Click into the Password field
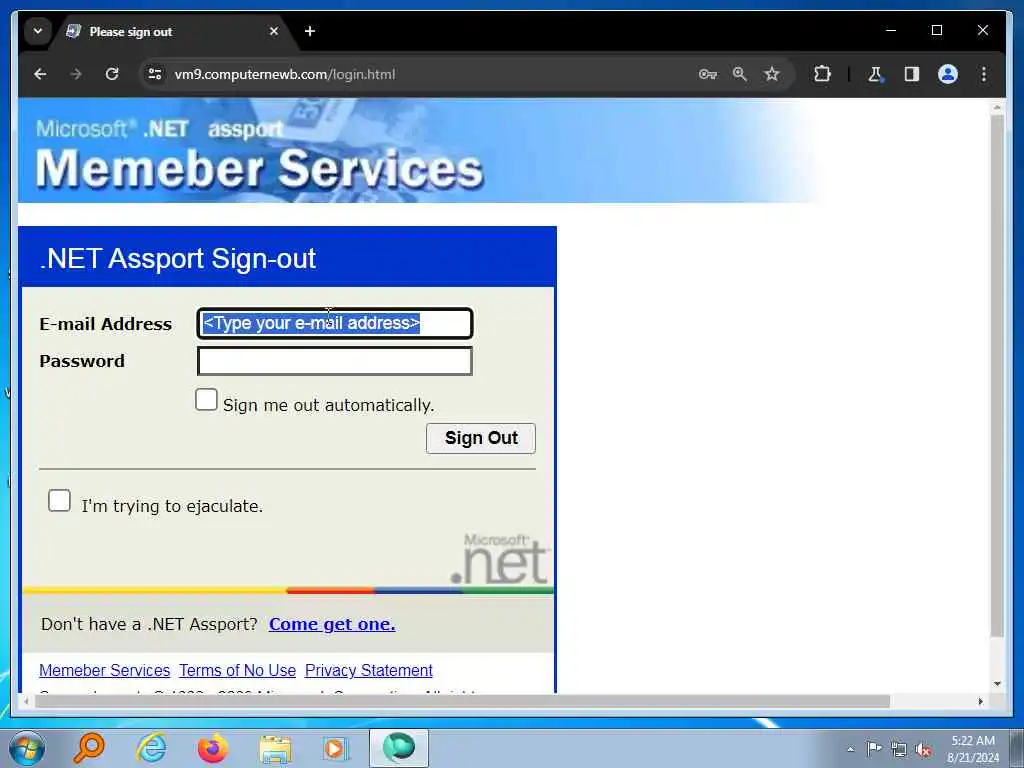Screen dimensions: 1024x768 334,361
